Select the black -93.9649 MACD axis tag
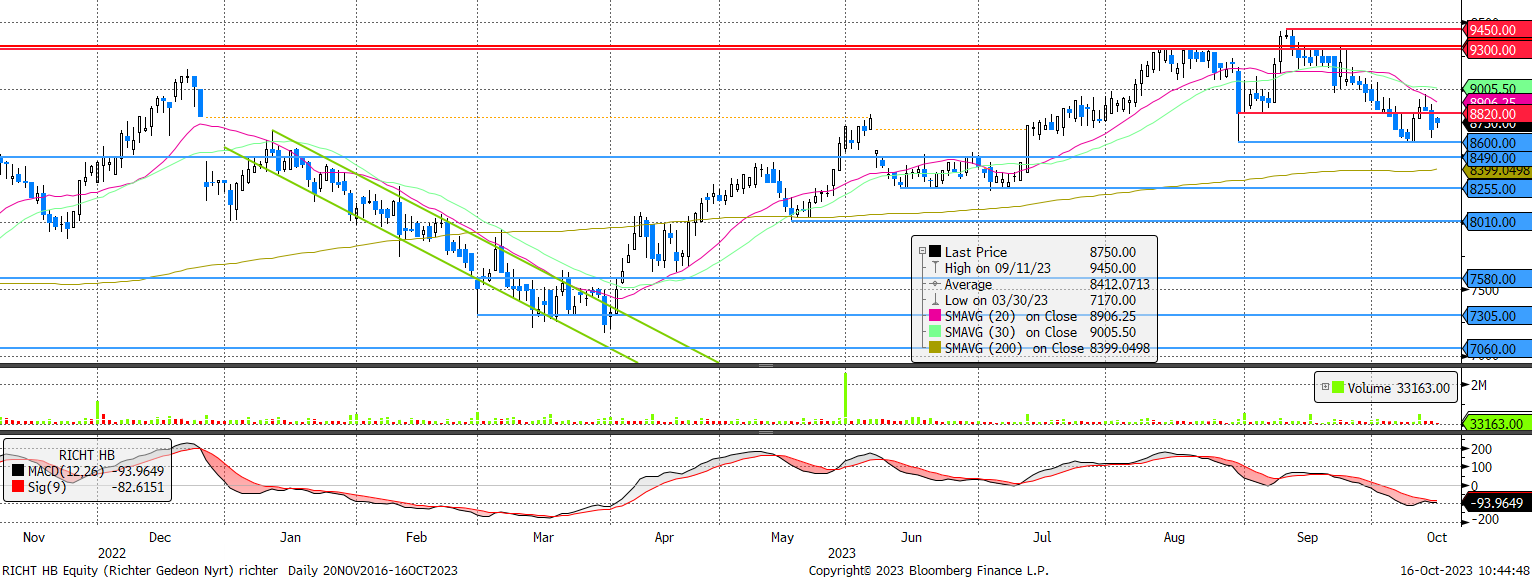Viewport: 1532px width, 579px height. coord(1496,503)
